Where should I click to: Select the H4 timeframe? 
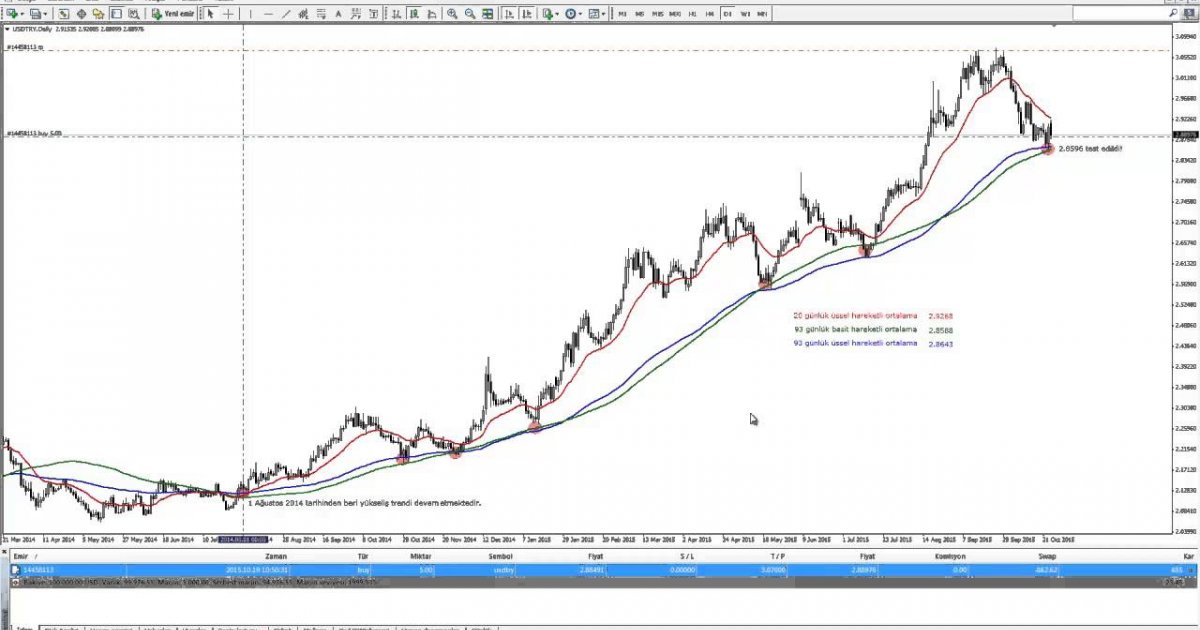[710, 14]
